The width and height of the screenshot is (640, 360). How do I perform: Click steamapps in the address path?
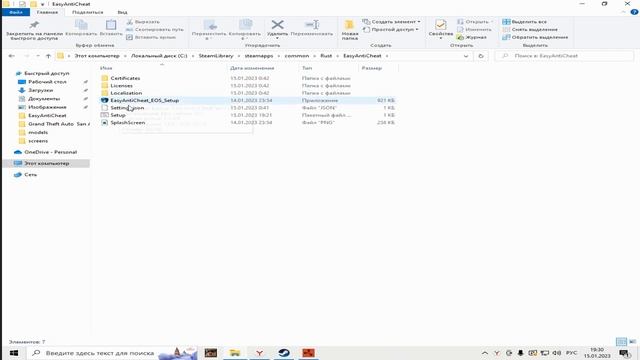pos(259,56)
